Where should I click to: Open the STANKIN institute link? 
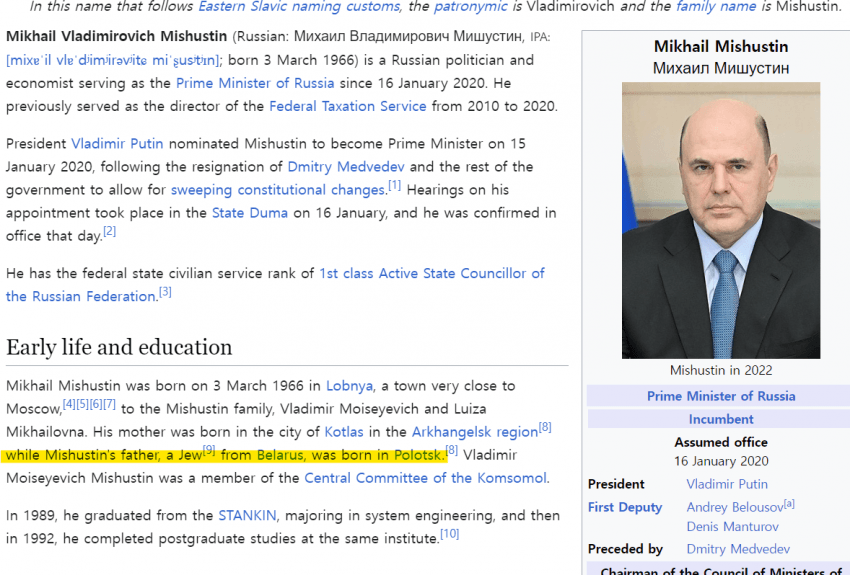pyautogui.click(x=247, y=515)
